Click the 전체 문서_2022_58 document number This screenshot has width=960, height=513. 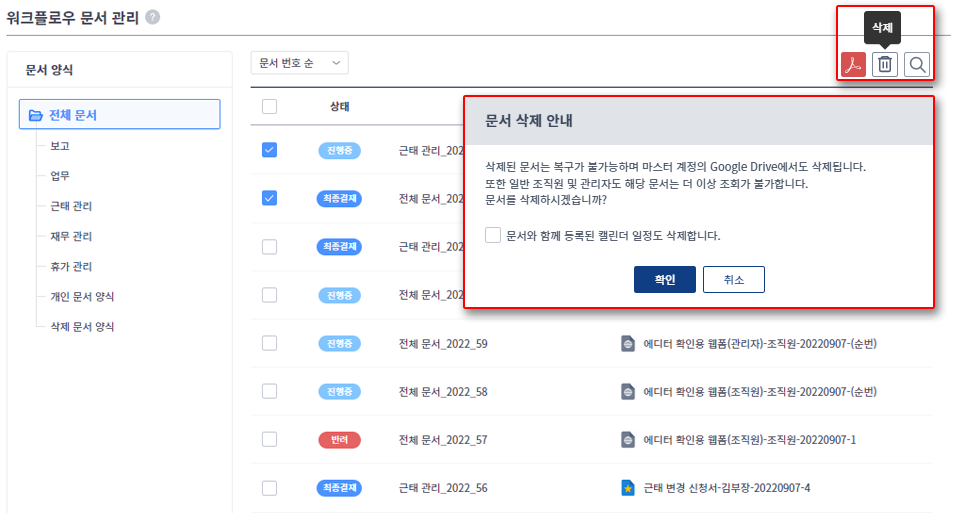pyautogui.click(x=443, y=392)
